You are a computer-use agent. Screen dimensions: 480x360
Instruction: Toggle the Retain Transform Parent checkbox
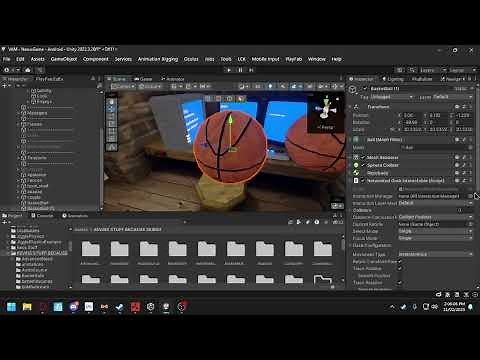400,261
